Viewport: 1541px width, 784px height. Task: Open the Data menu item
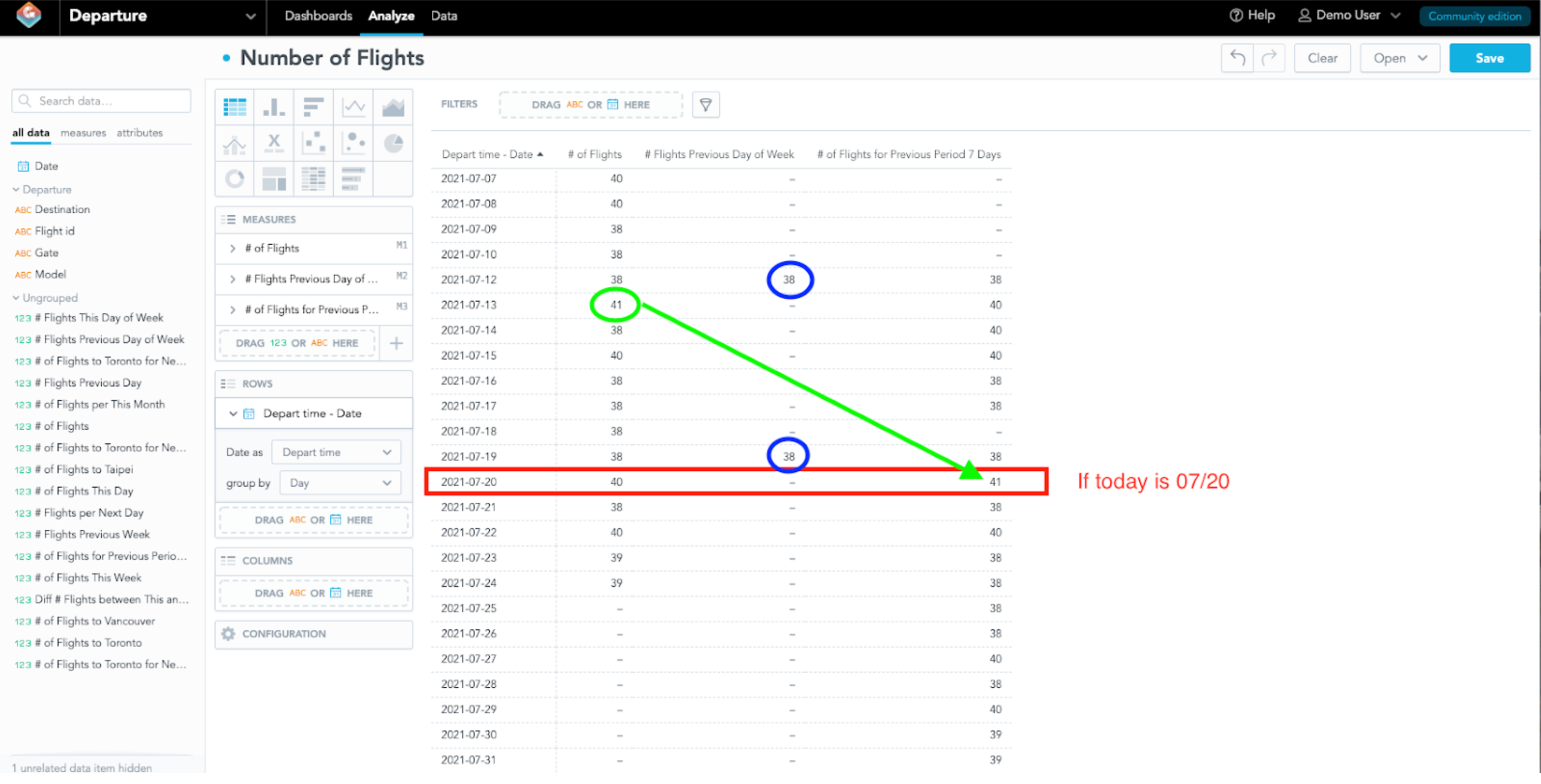444,16
